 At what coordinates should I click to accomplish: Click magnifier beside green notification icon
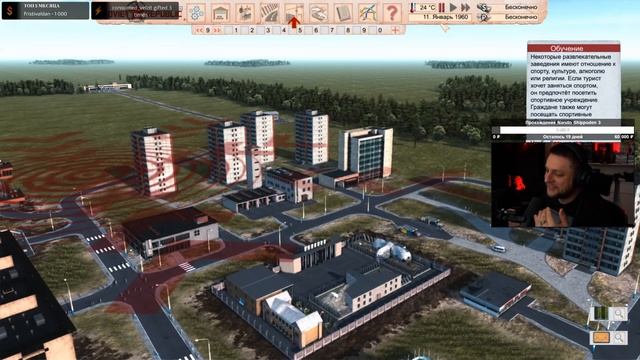pyautogui.click(x=619, y=313)
